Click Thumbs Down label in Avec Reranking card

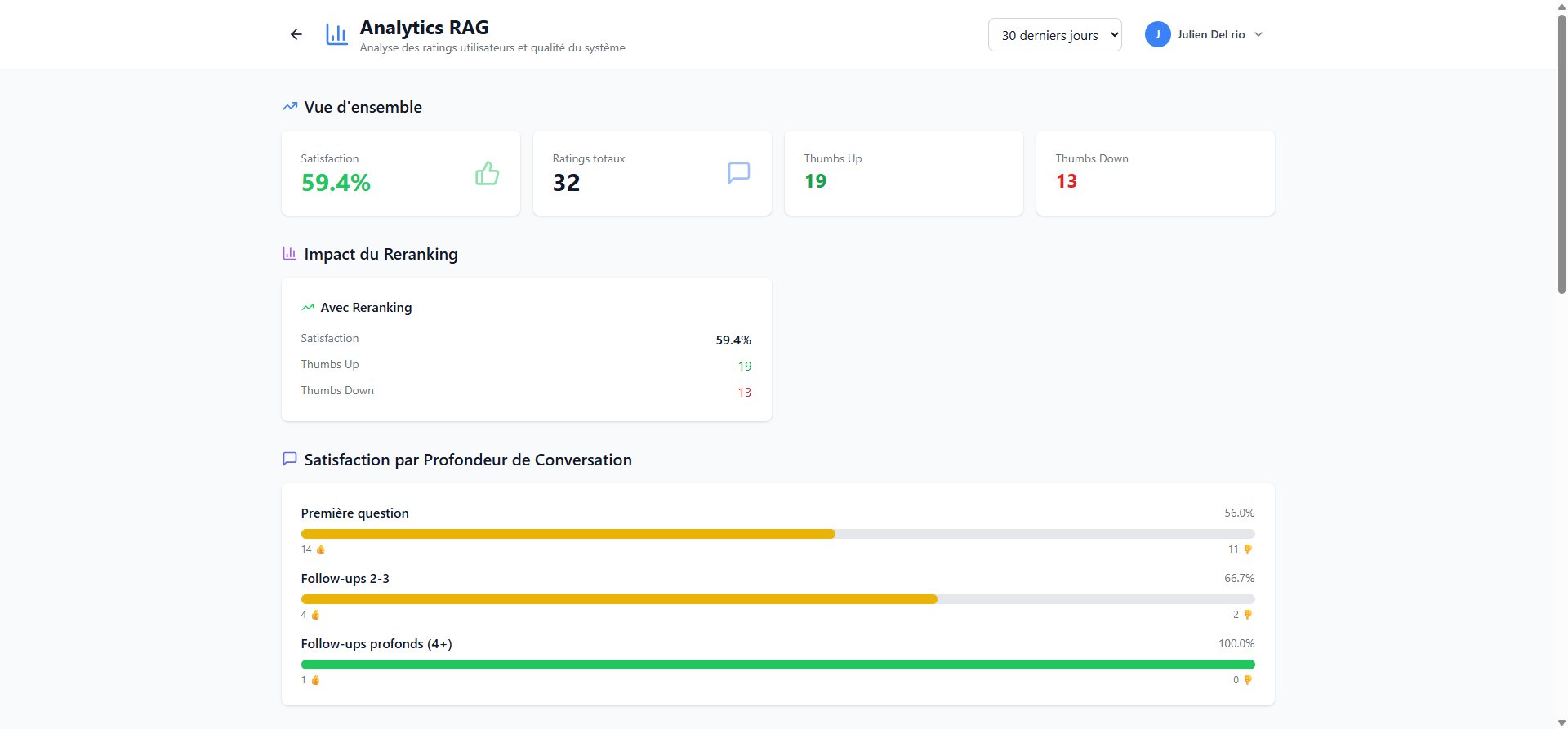click(337, 390)
